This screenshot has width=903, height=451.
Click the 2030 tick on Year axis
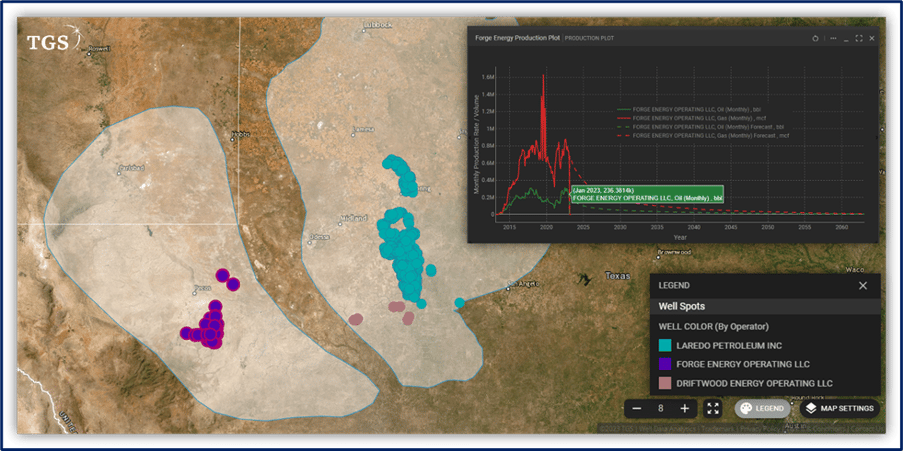tap(620, 228)
